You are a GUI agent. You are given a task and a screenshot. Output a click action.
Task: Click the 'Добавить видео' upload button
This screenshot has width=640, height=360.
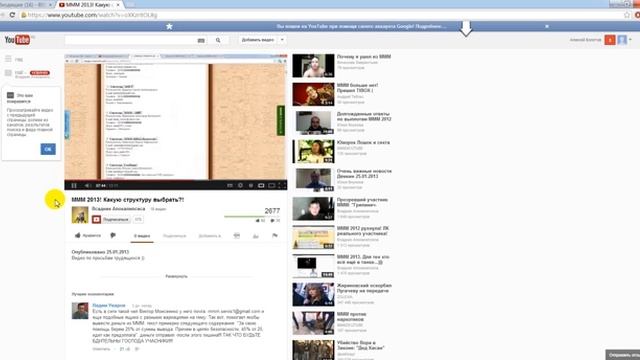pyautogui.click(x=258, y=40)
